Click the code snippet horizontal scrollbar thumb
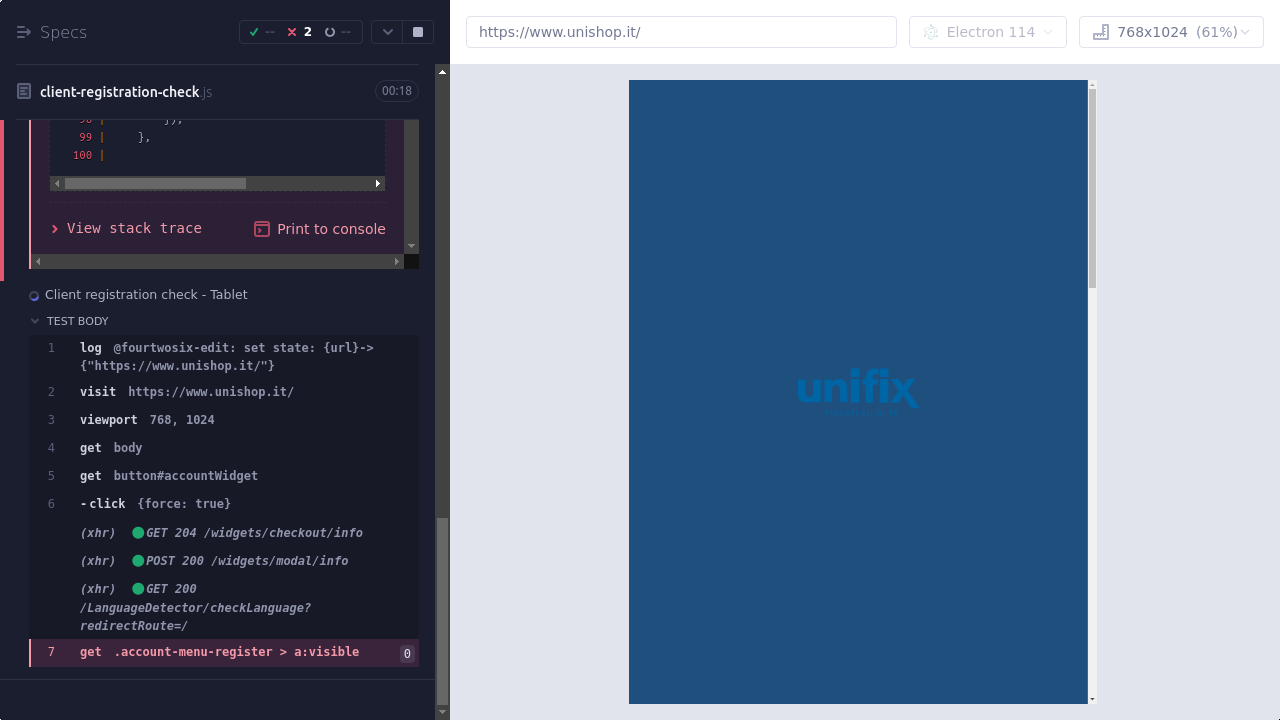 click(155, 184)
